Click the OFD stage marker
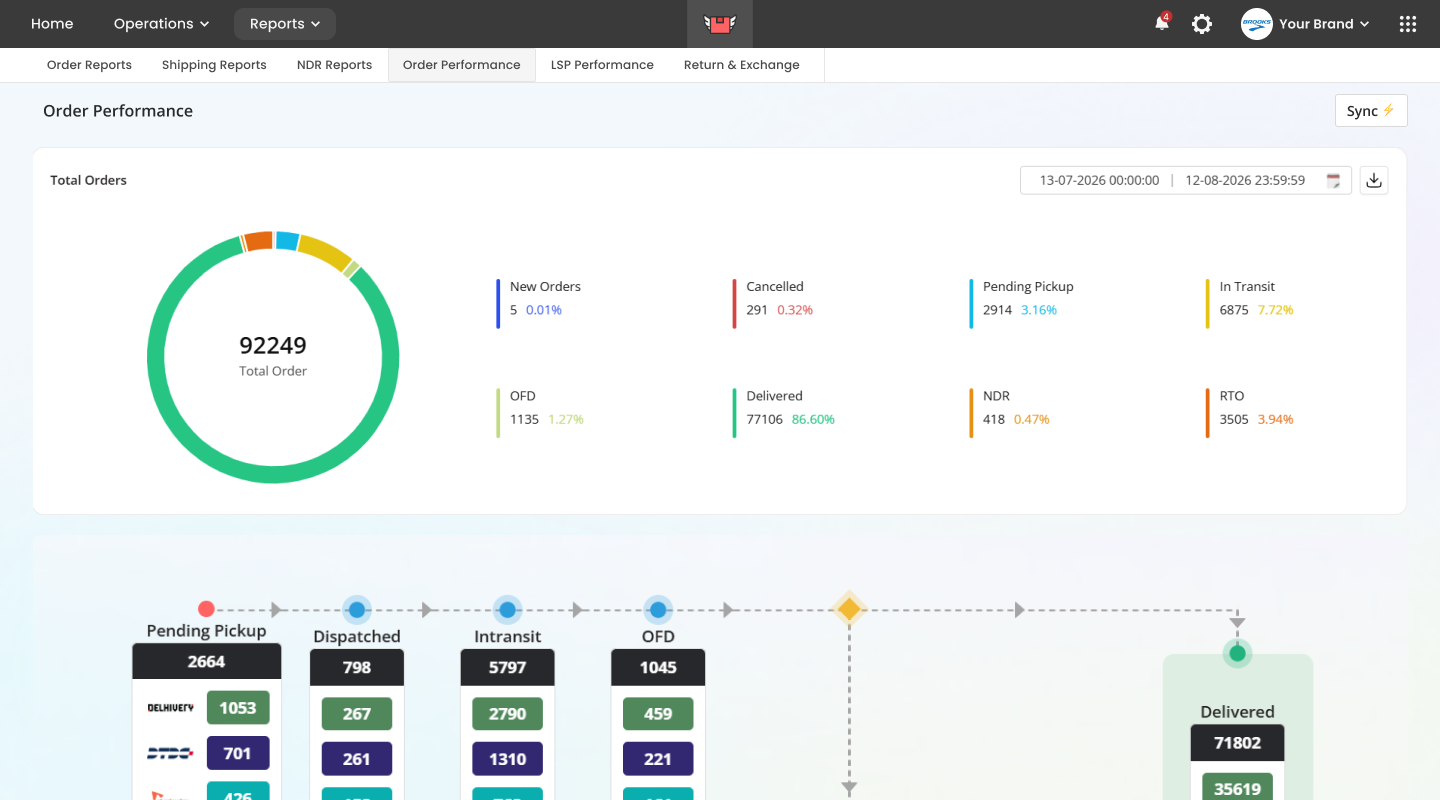The image size is (1440, 800). 658,610
